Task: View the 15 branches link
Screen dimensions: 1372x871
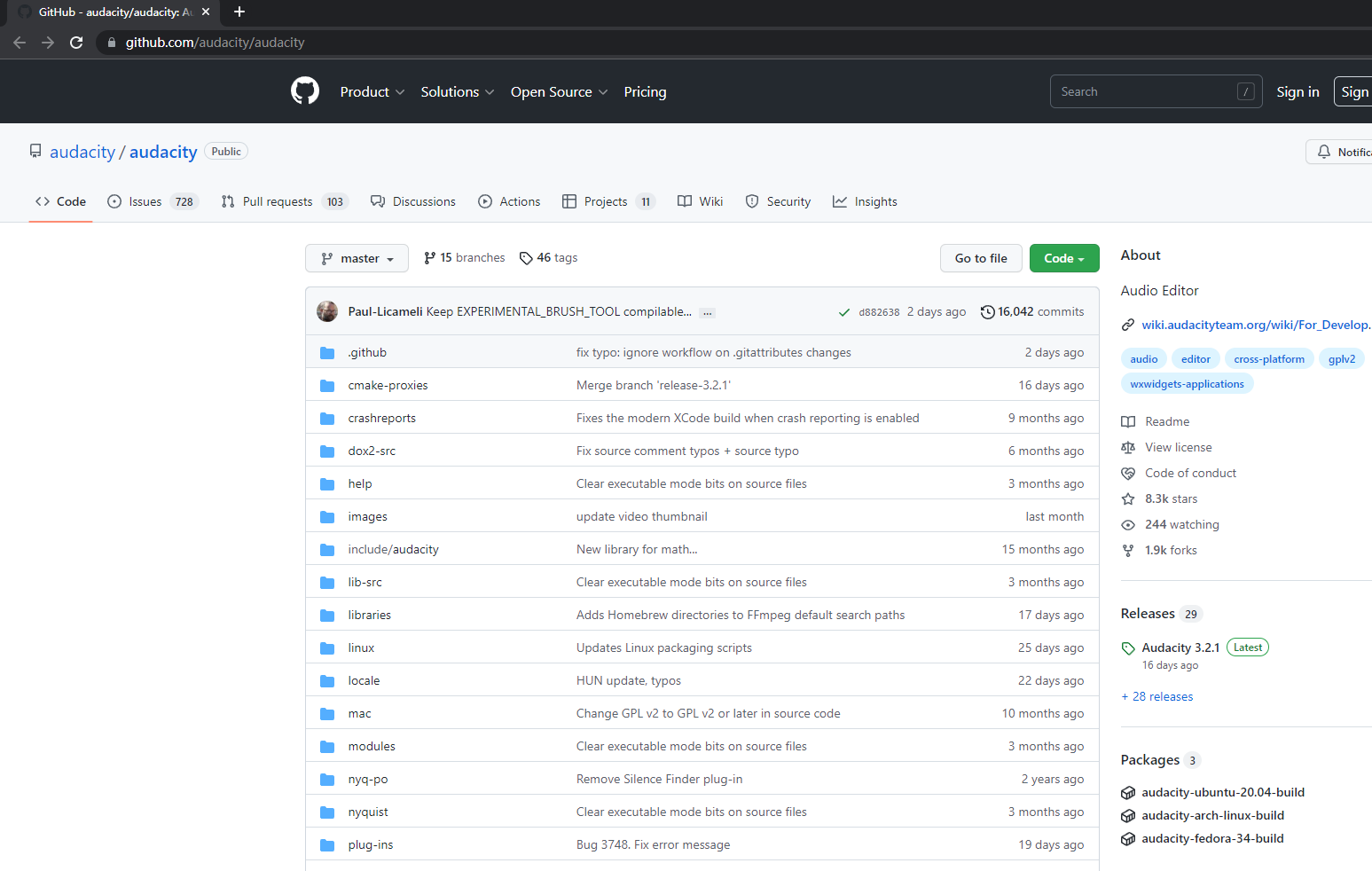Action: coord(465,258)
